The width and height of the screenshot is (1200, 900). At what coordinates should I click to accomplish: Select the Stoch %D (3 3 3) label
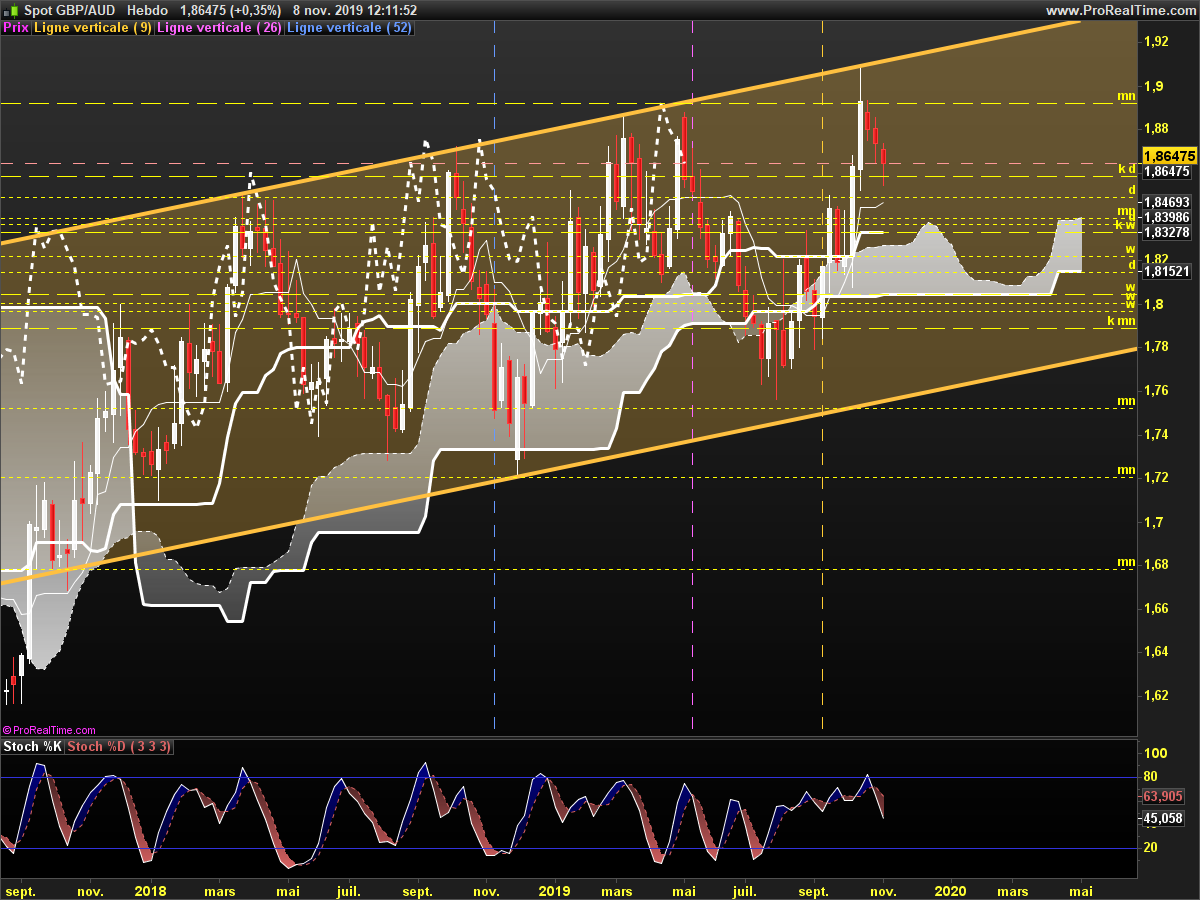tap(119, 747)
